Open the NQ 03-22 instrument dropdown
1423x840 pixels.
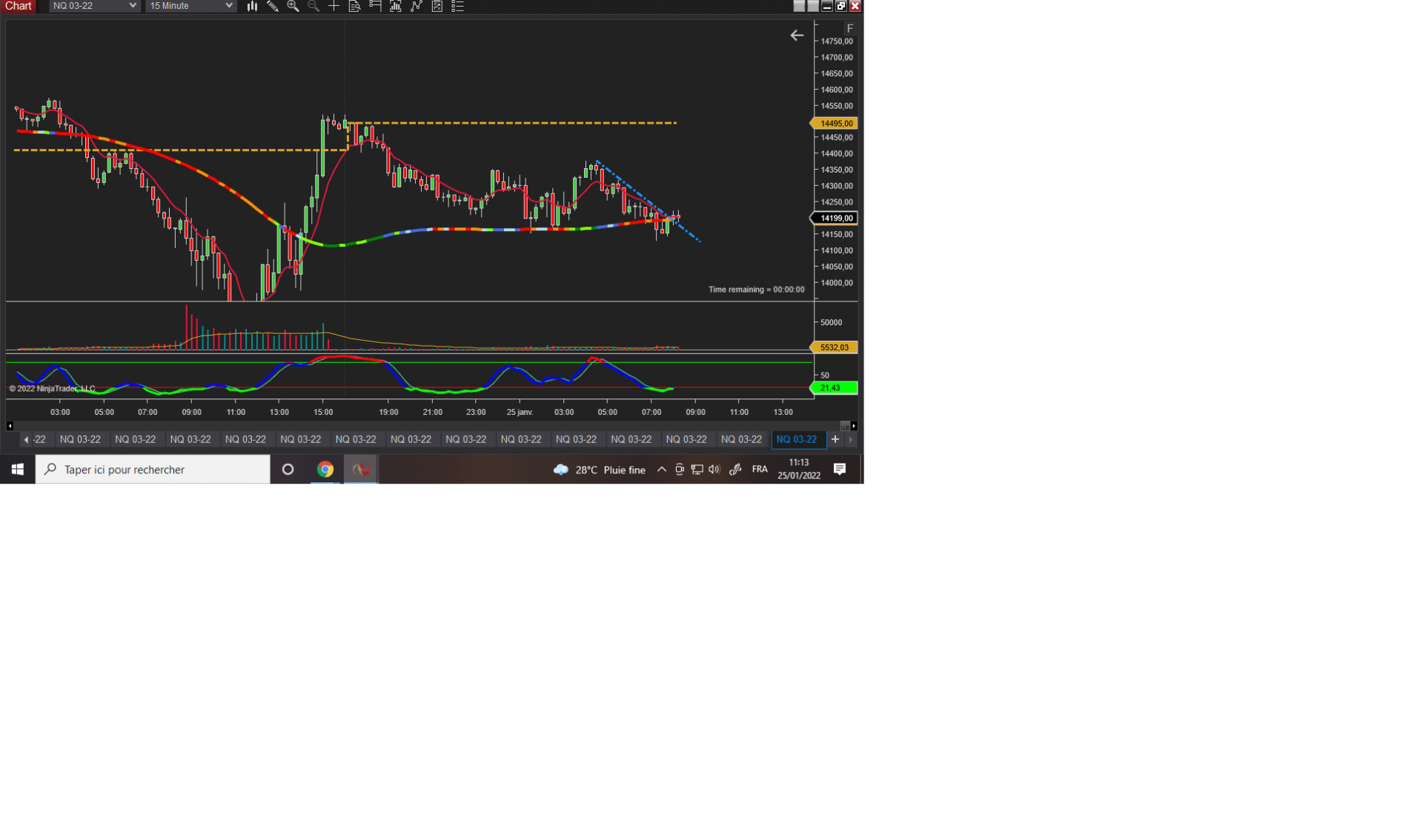94,6
